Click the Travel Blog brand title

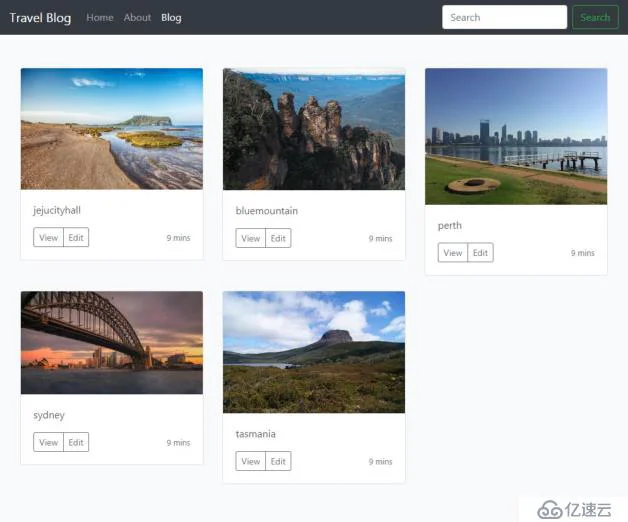(40, 18)
